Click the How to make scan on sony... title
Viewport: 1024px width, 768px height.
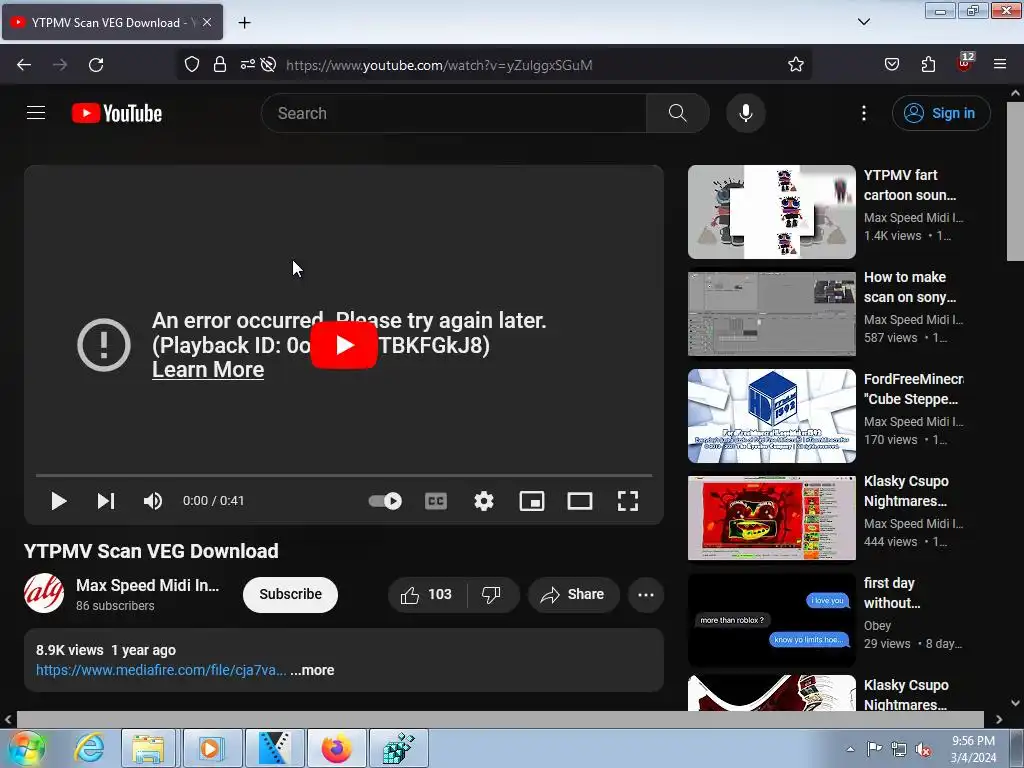(910, 287)
